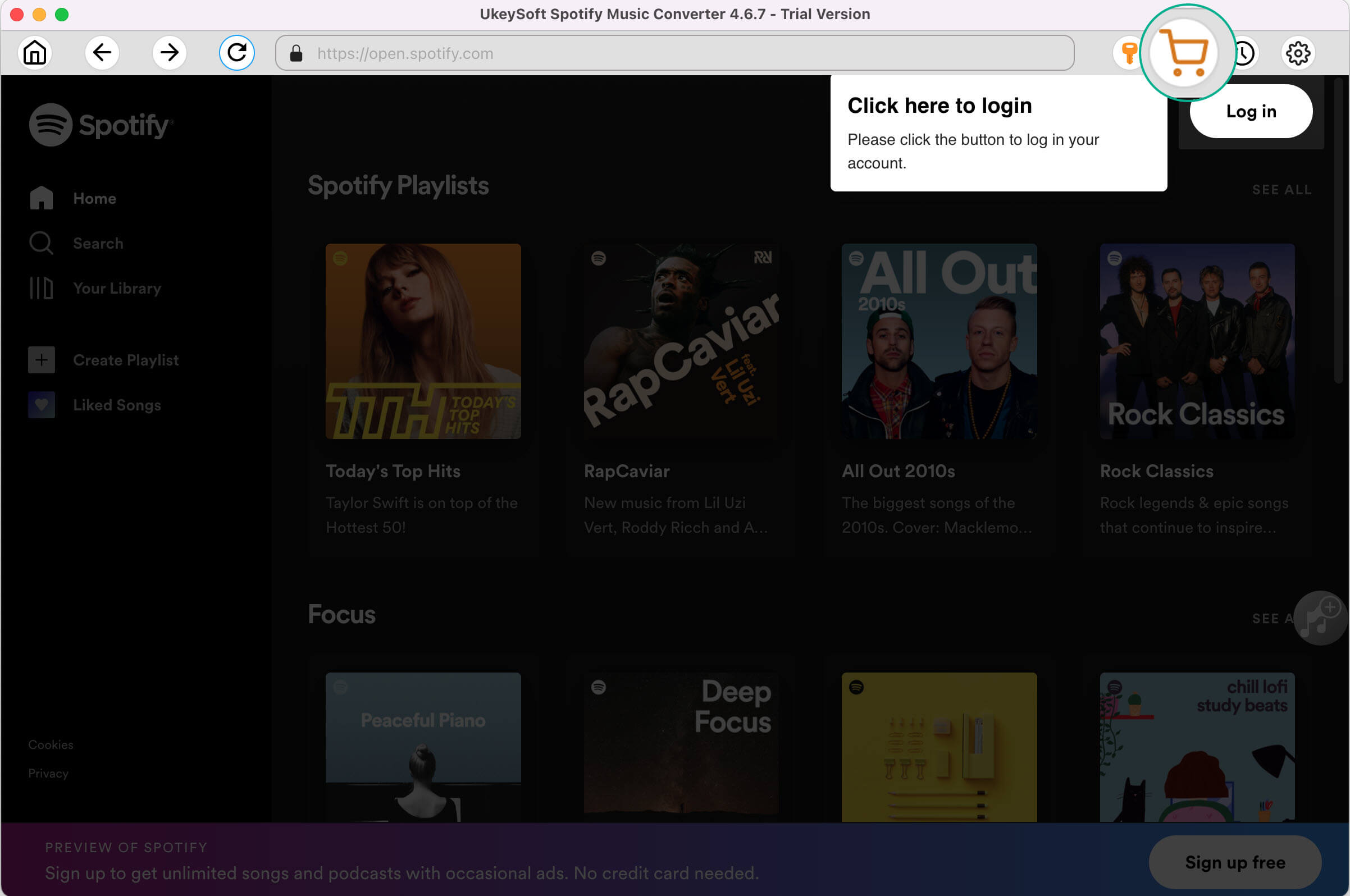Click the Create Playlist icon
The image size is (1350, 896).
pyautogui.click(x=41, y=360)
